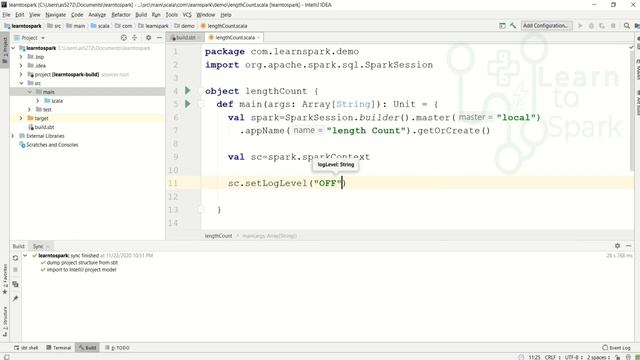The image size is (640, 360).
Task: Run the lengthCount object from the gutter
Action: click(188, 91)
